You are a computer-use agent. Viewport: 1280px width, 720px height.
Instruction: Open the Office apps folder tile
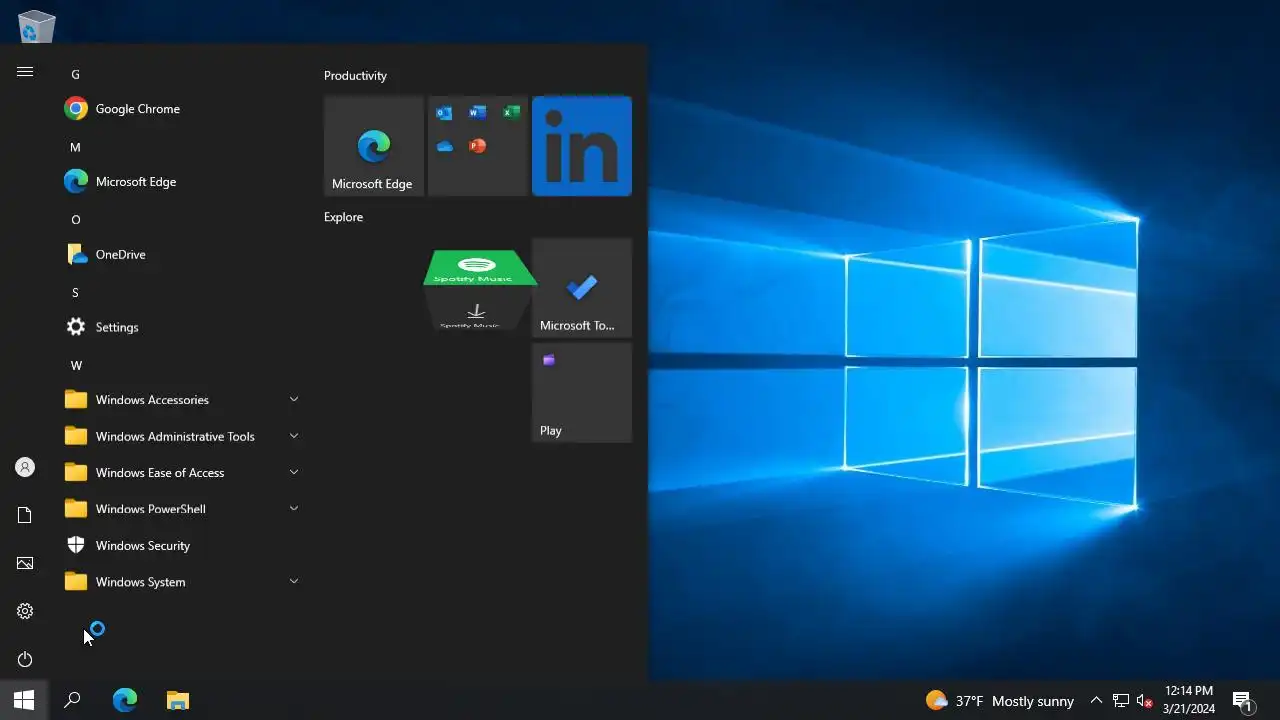[478, 146]
